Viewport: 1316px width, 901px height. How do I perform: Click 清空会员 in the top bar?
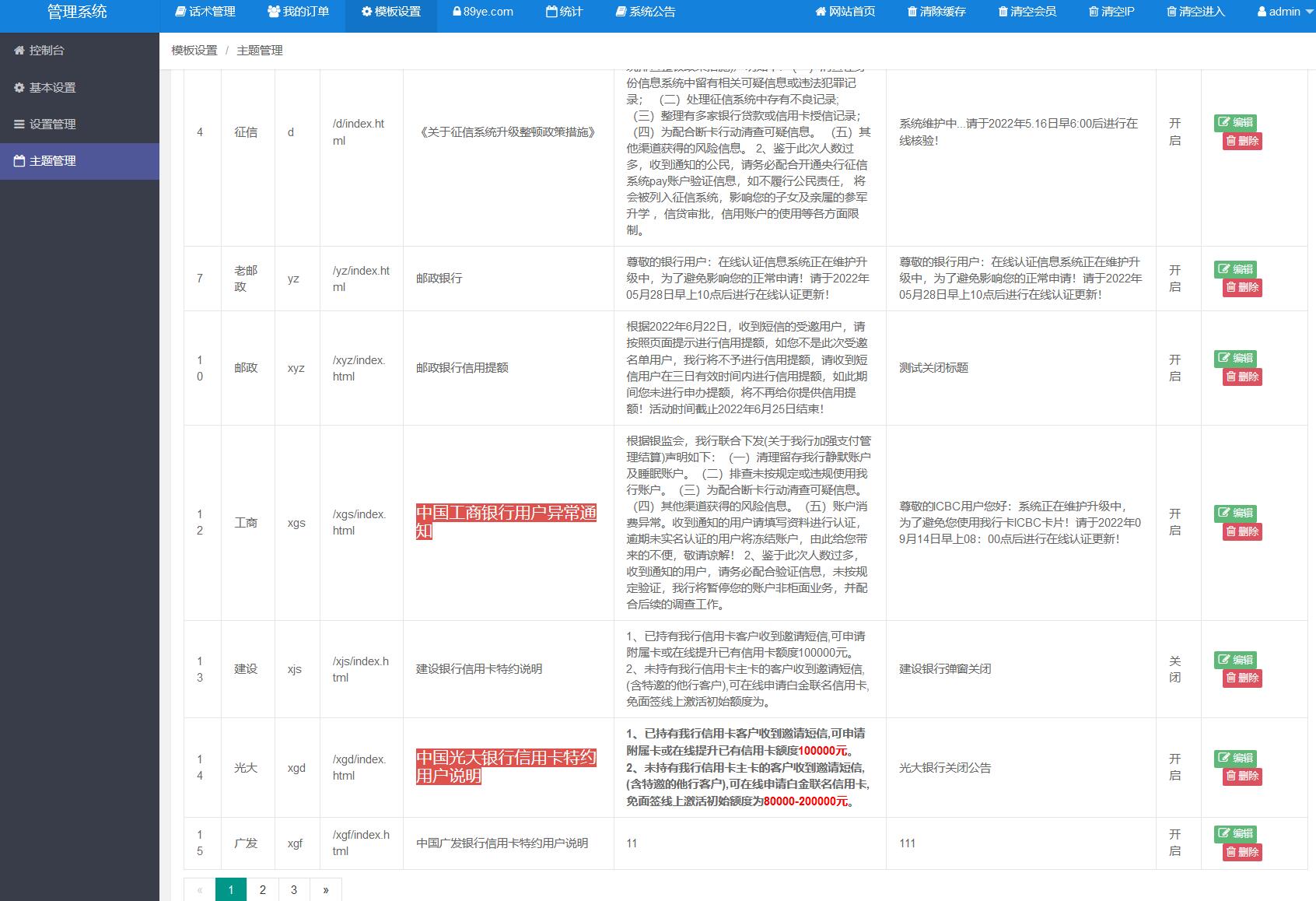[1027, 12]
